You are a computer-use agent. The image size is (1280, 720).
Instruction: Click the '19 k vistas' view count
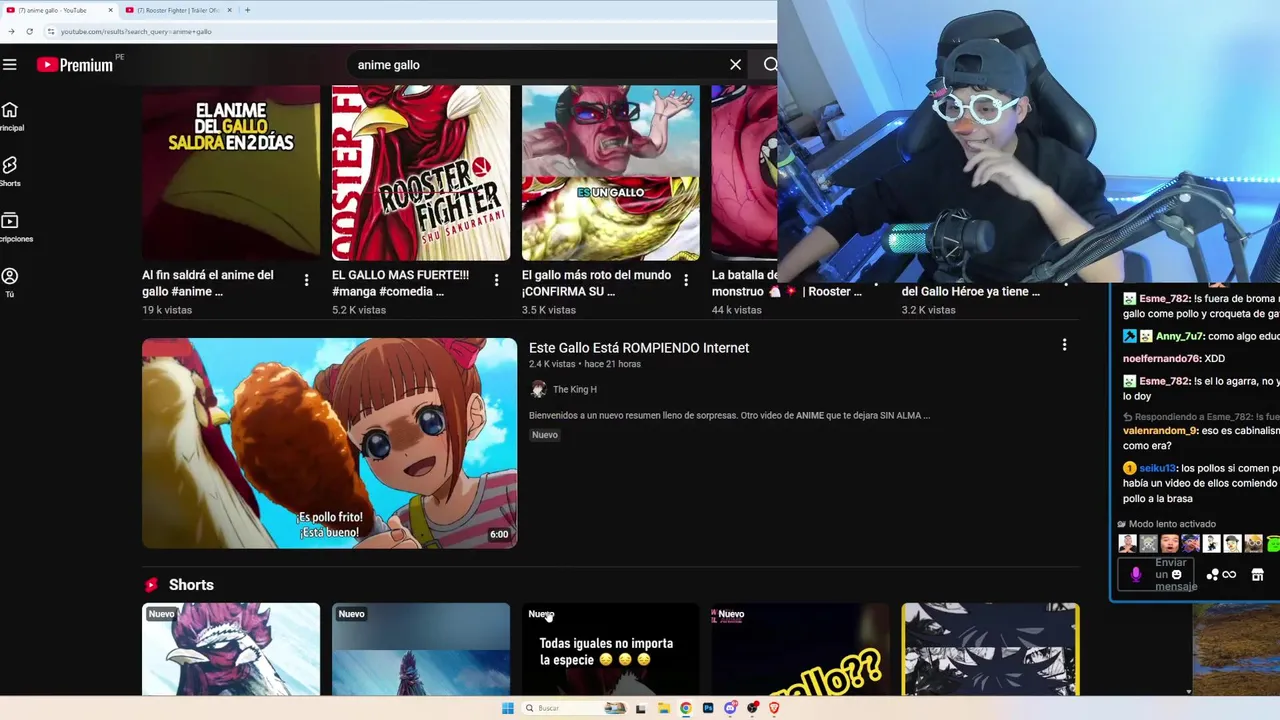167,310
